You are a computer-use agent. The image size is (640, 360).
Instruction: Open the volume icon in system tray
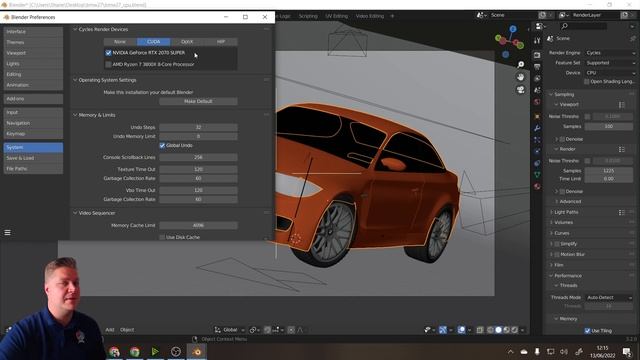click(564, 352)
